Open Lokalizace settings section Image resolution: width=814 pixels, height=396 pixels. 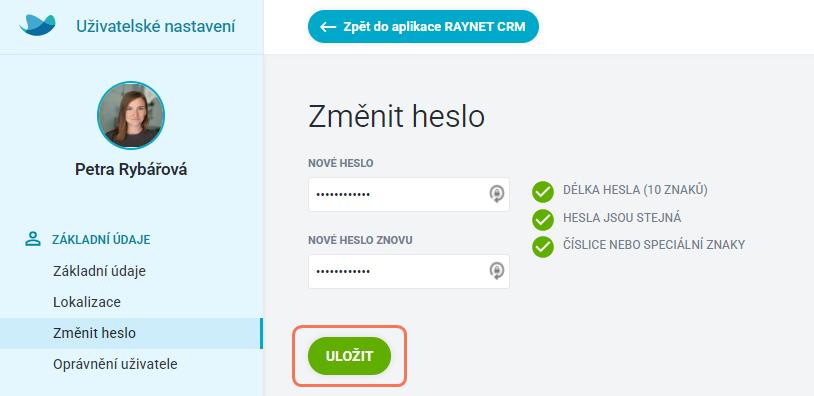pyautogui.click(x=87, y=302)
